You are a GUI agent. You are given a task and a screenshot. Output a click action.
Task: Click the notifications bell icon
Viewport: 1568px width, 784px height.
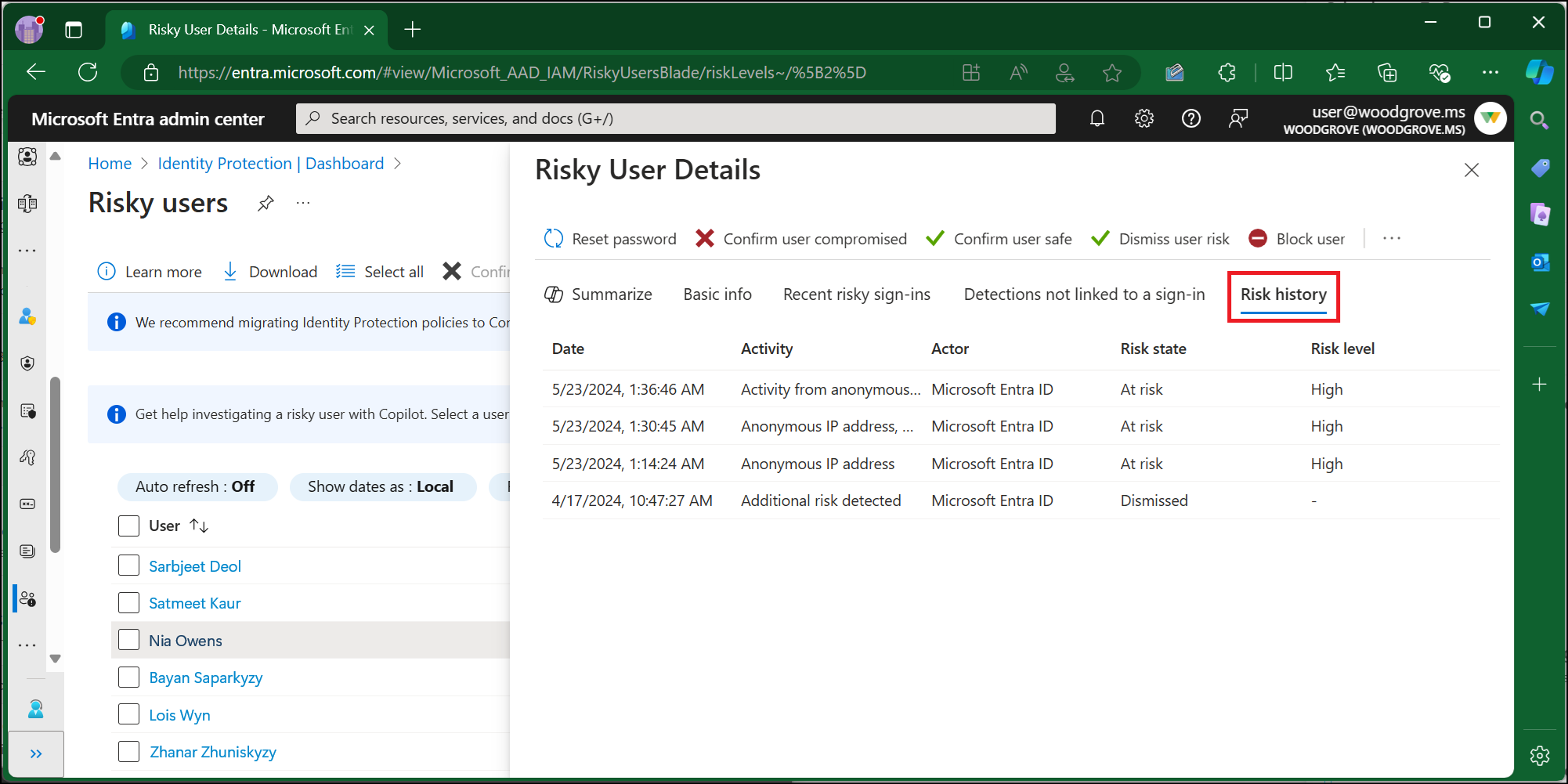click(x=1097, y=118)
